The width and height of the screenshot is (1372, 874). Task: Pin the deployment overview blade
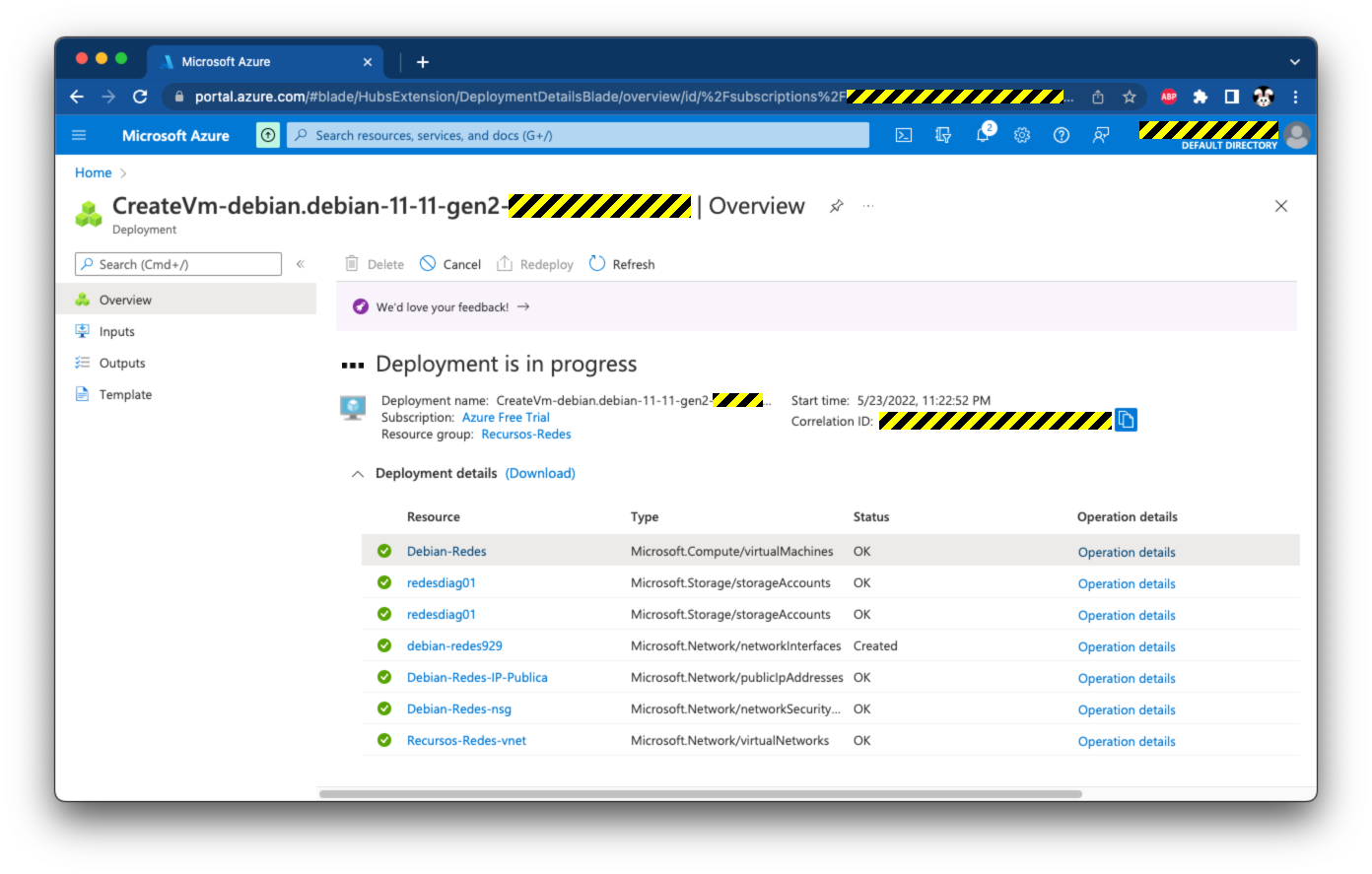[x=836, y=207]
